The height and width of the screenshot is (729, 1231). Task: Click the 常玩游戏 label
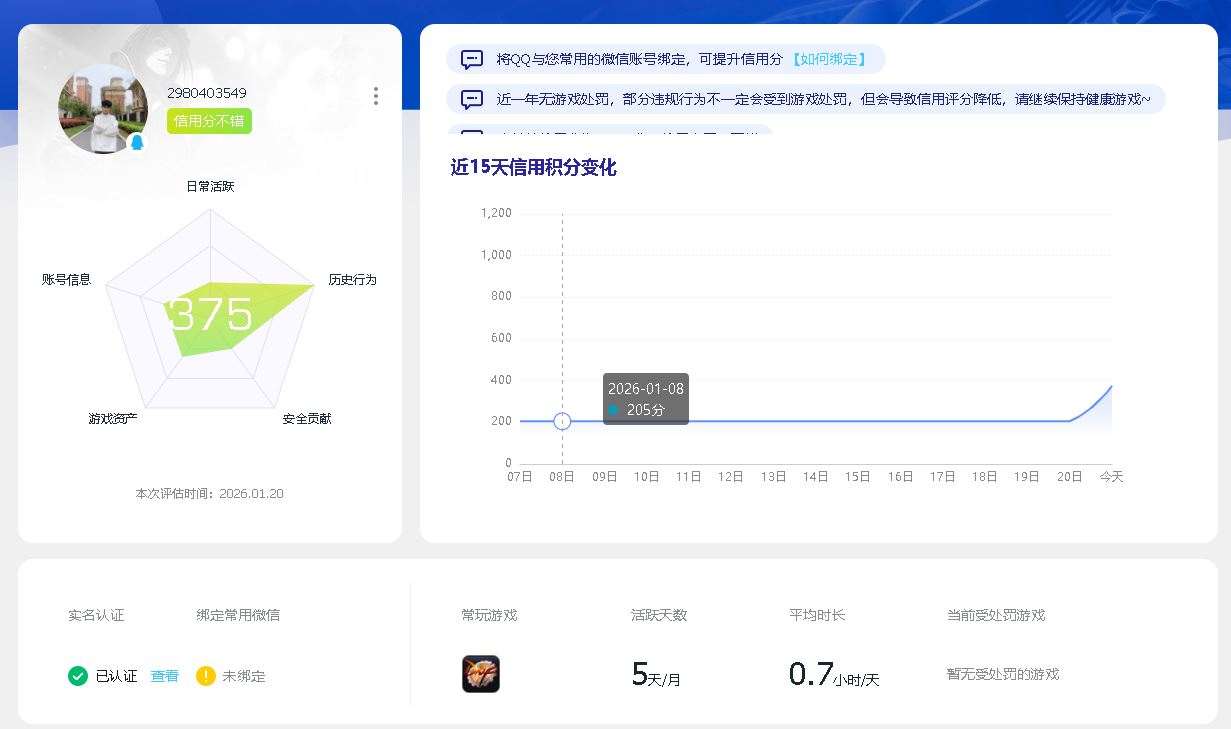[490, 615]
